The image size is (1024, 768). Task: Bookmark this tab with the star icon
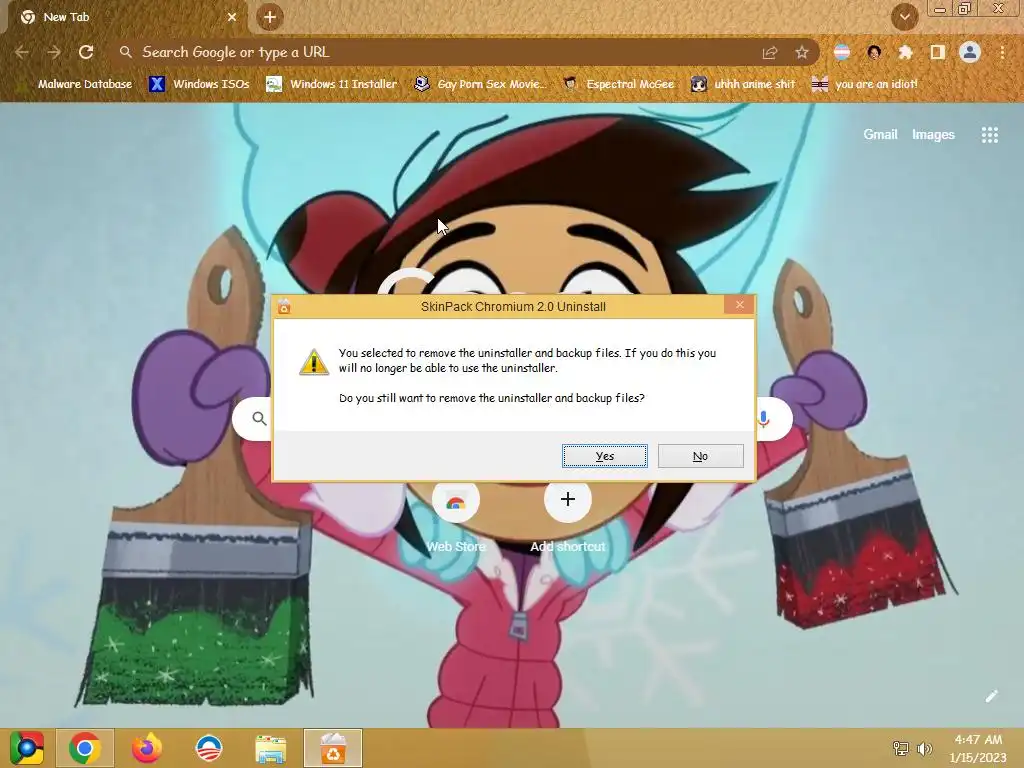tap(802, 52)
